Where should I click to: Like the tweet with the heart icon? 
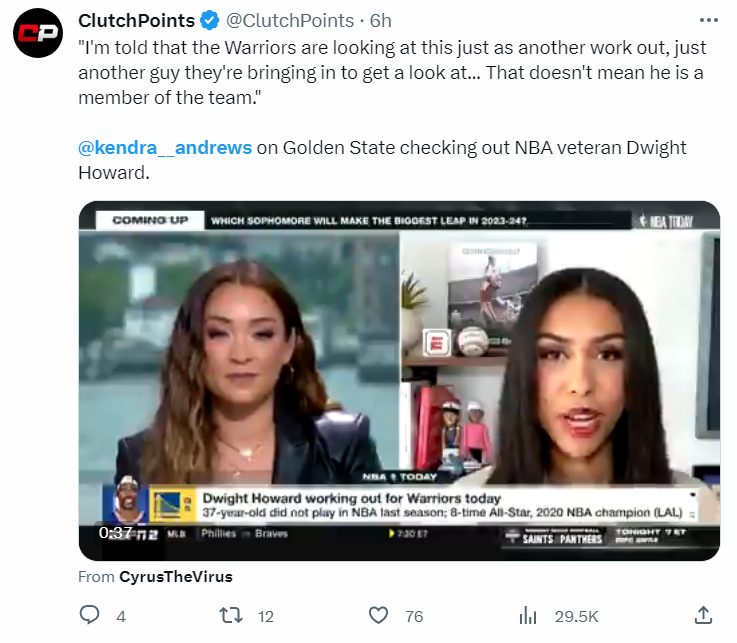[x=379, y=615]
